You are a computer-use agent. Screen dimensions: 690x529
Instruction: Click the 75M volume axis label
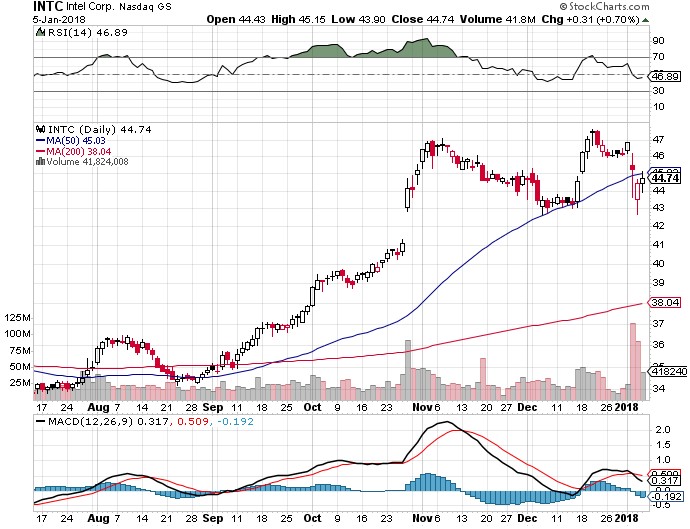pos(19,350)
